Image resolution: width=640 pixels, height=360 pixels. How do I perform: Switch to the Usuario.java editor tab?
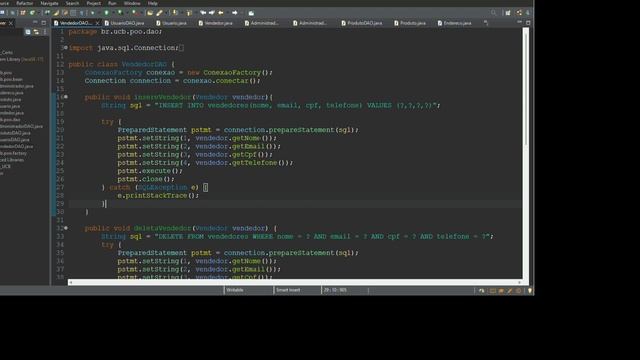pyautogui.click(x=171, y=23)
